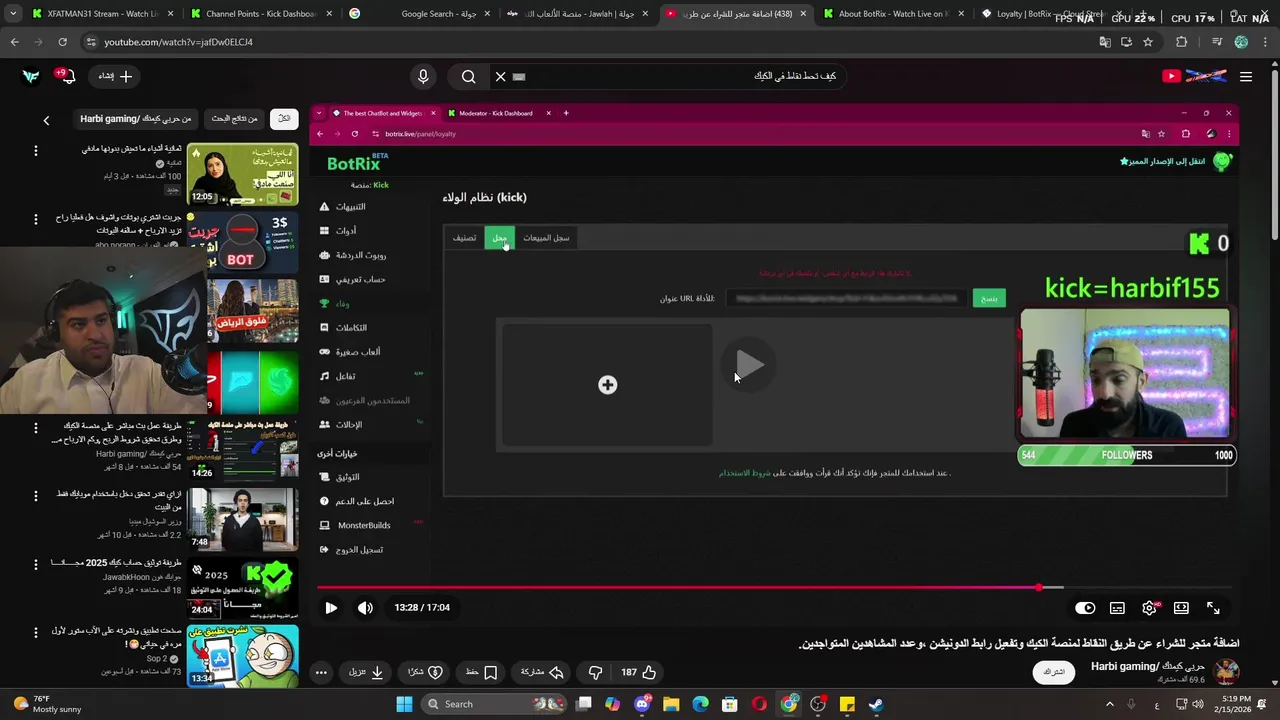Viewport: 1280px width, 720px height.
Task: Open the YouTube guide hamburger menu
Action: point(1246,76)
